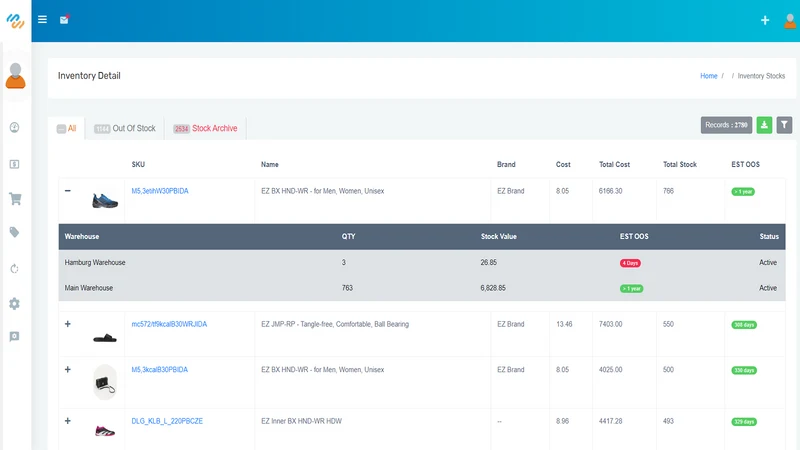Click the pink sneaker product thumbnail
This screenshot has height=450, width=800.
point(105,431)
